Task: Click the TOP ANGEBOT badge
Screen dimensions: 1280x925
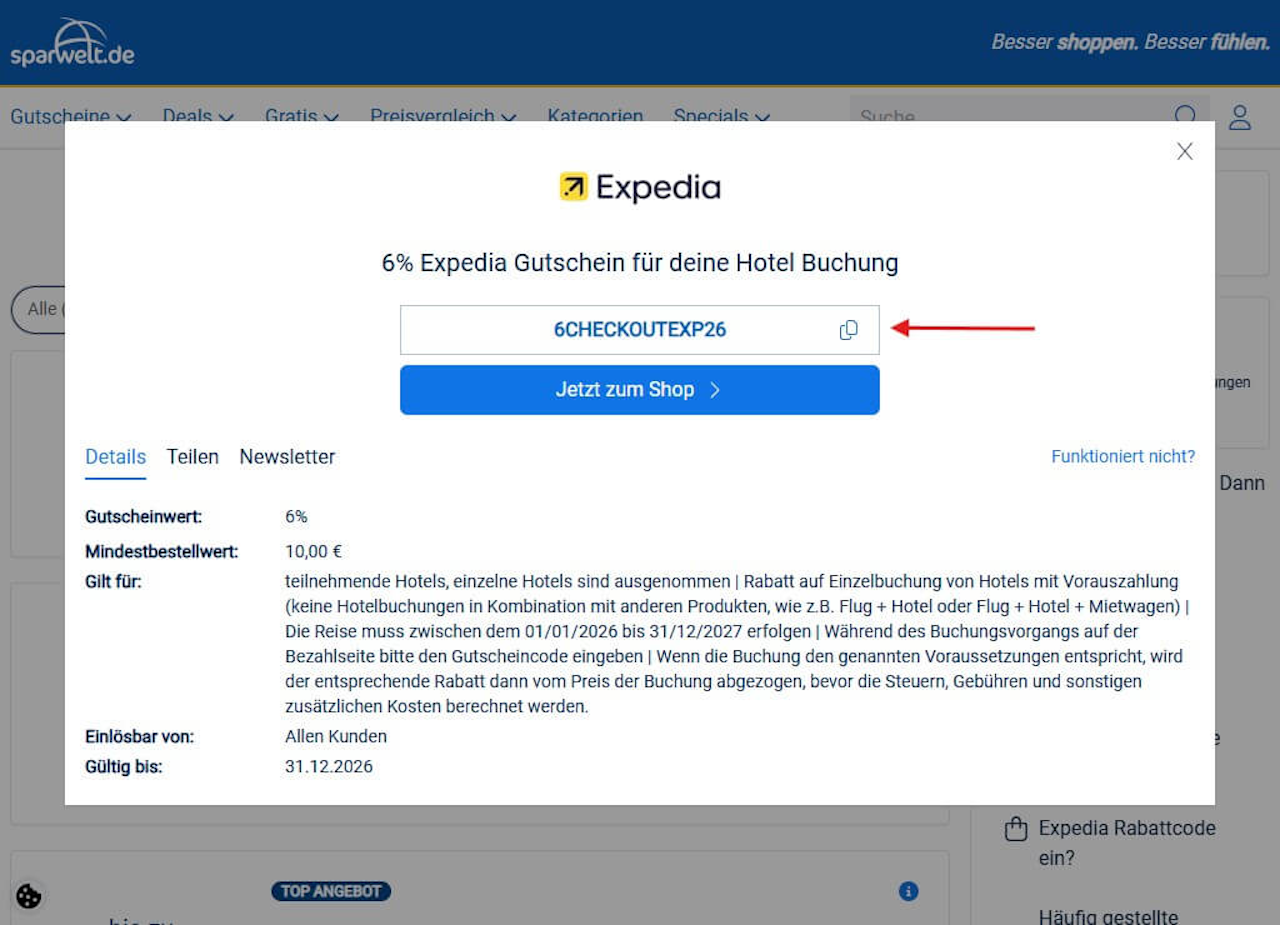Action: 331,891
